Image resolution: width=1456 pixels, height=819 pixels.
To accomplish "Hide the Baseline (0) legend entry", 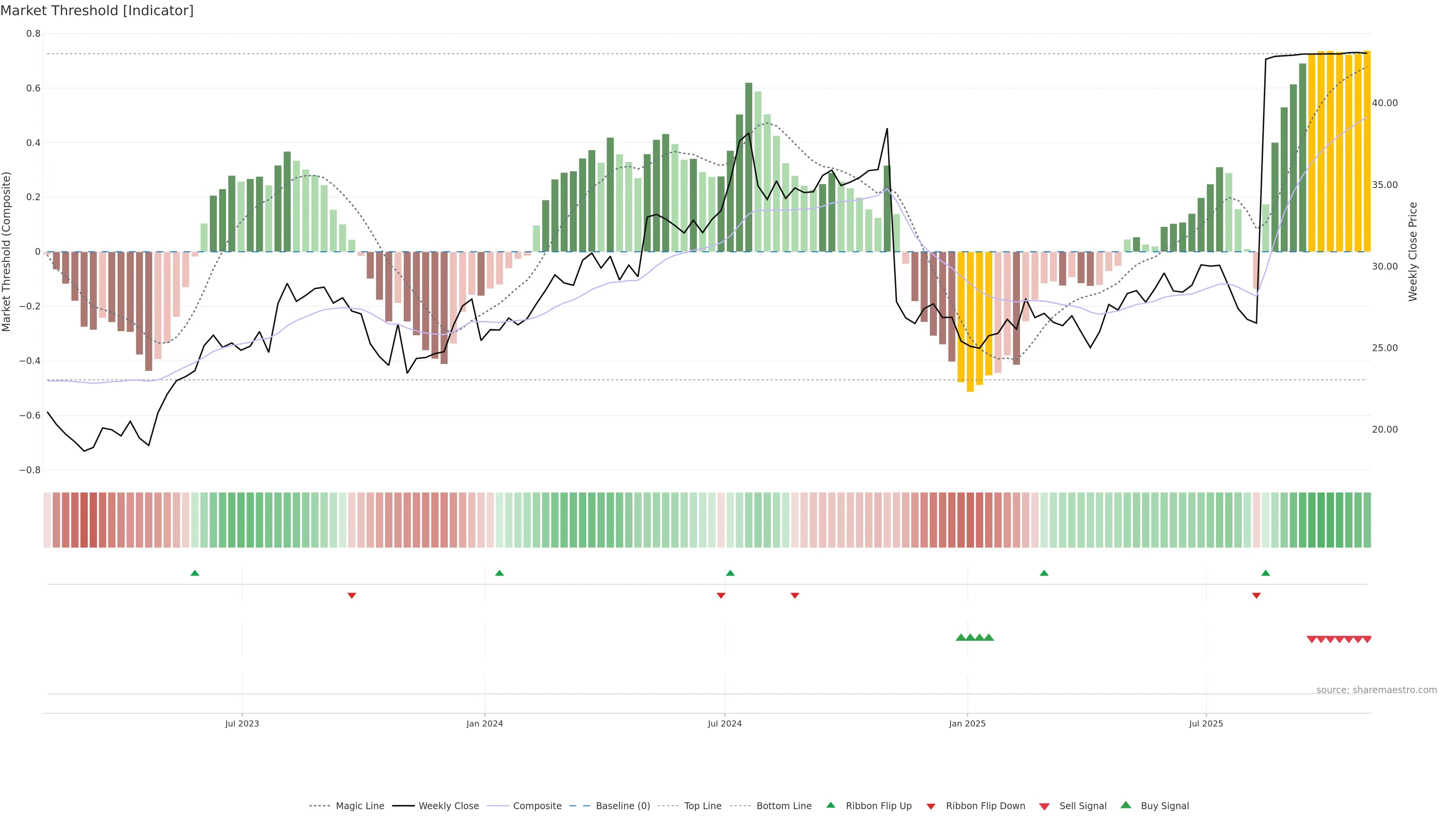I will pyautogui.click(x=622, y=806).
